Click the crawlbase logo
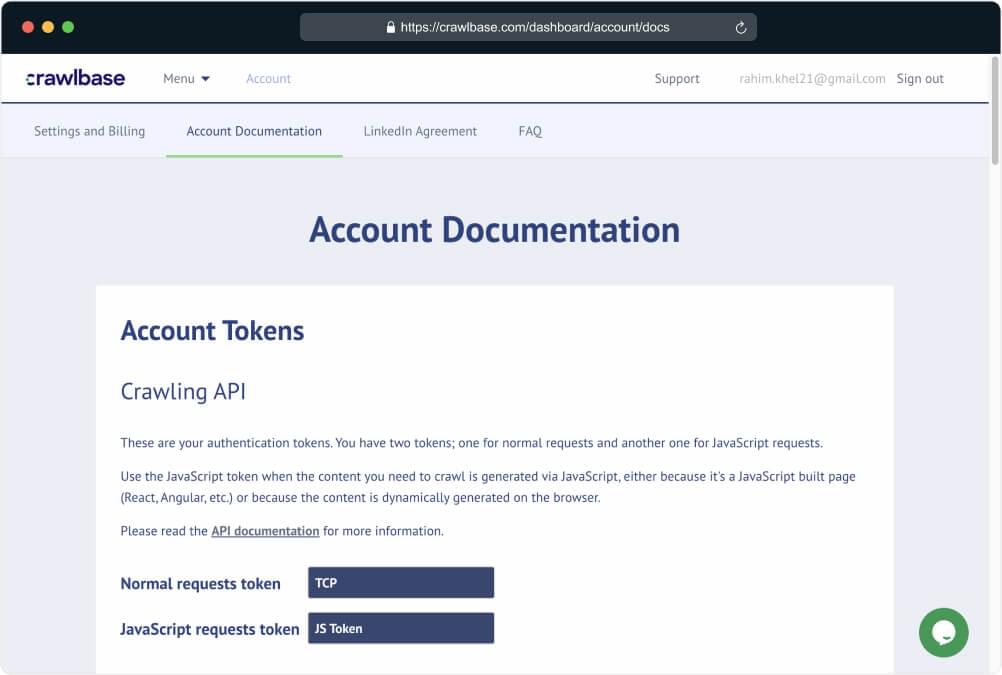 pos(75,77)
